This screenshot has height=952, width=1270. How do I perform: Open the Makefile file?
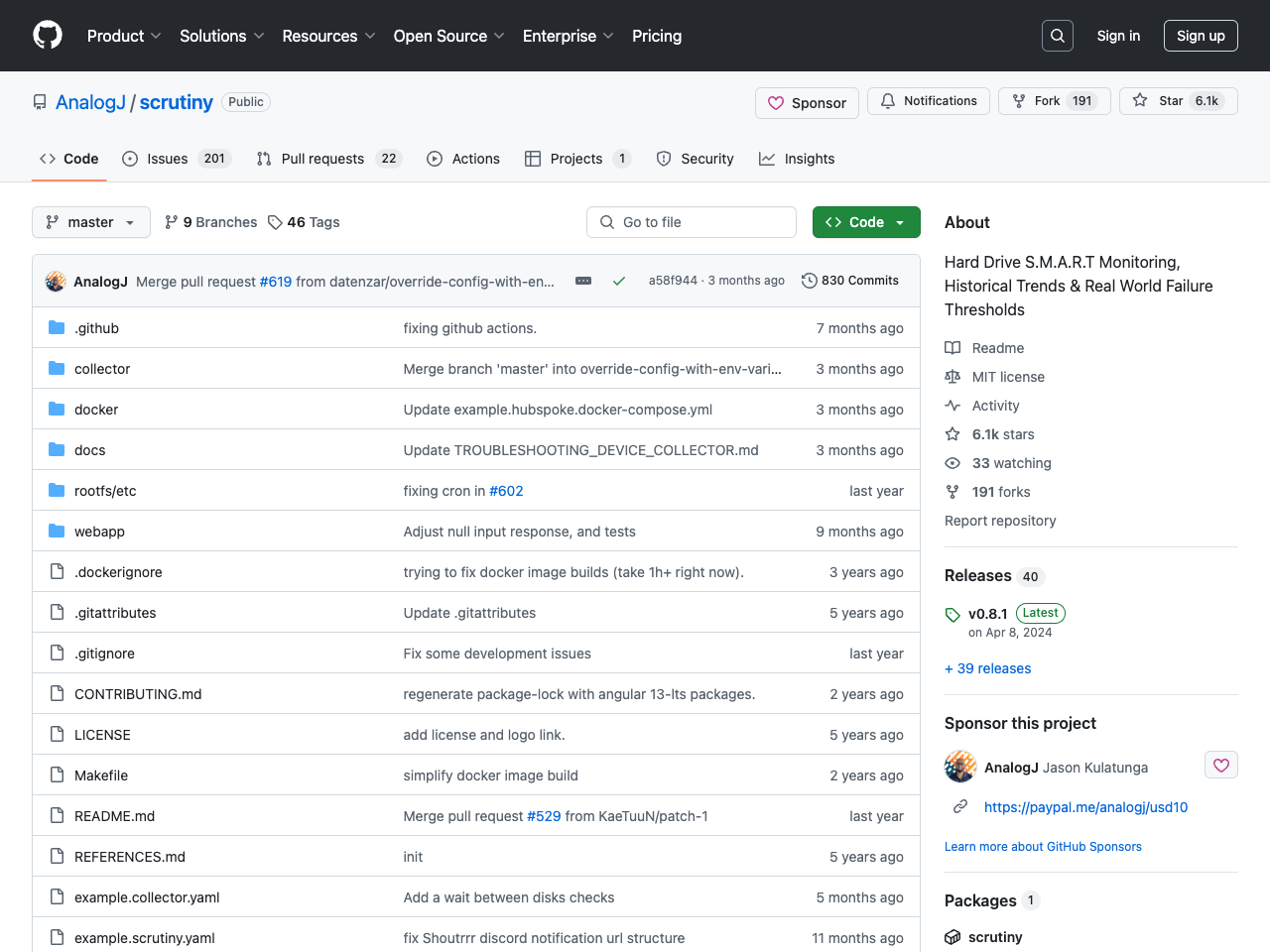pos(101,775)
